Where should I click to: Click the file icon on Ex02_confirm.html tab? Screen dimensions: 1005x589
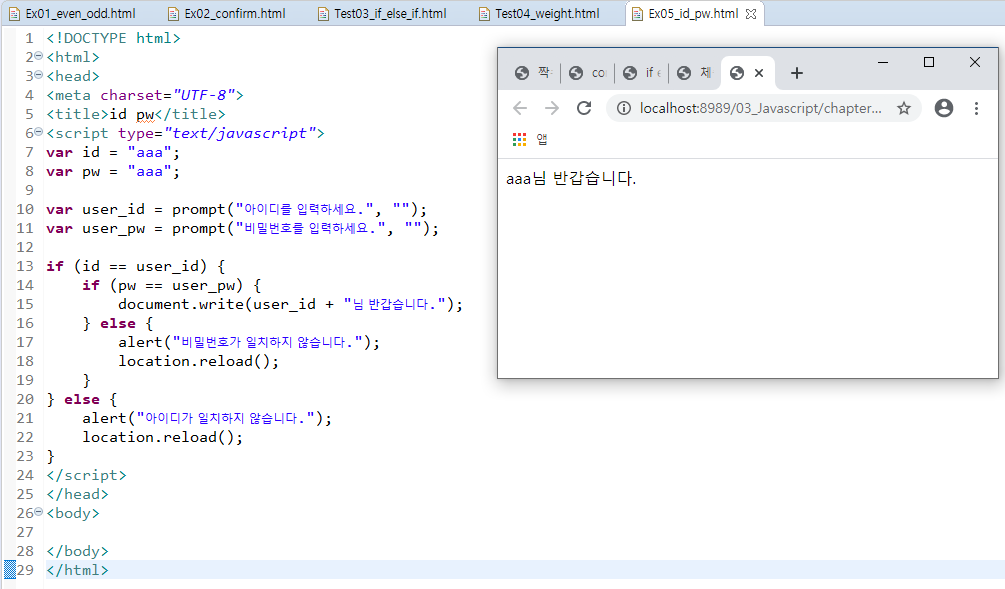[173, 14]
